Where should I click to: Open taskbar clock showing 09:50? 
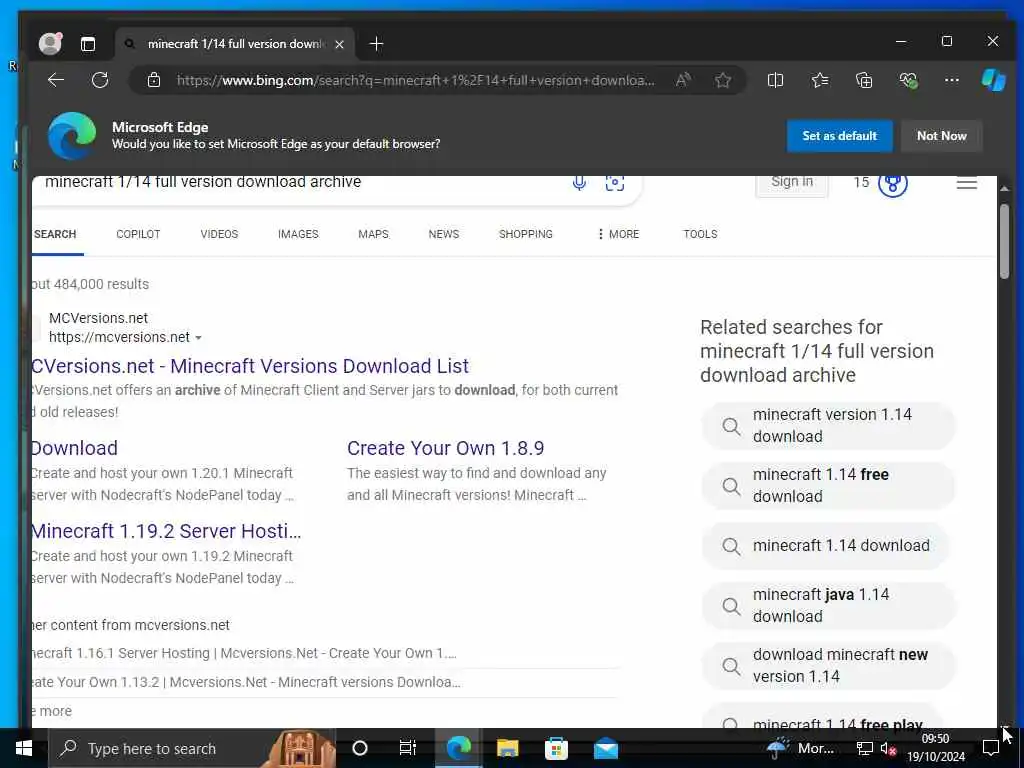935,748
